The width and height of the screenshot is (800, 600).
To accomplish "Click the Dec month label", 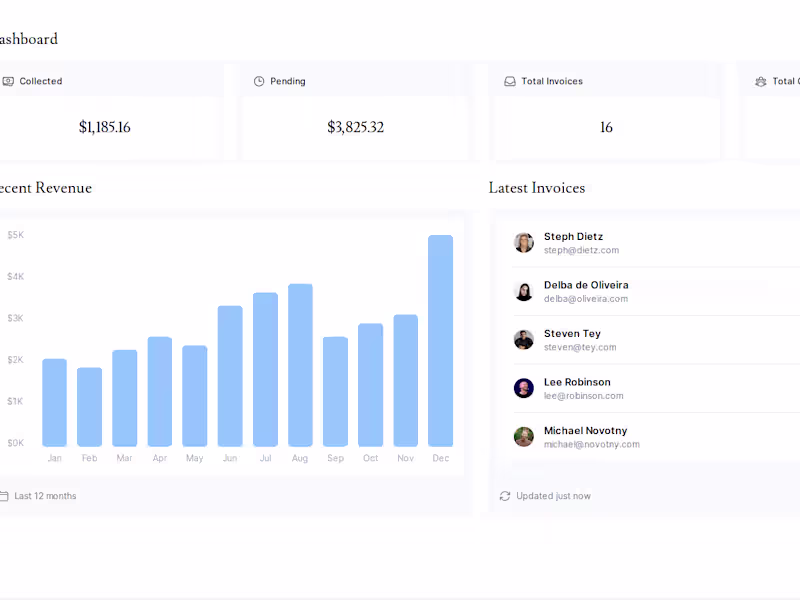I will coord(441,458).
